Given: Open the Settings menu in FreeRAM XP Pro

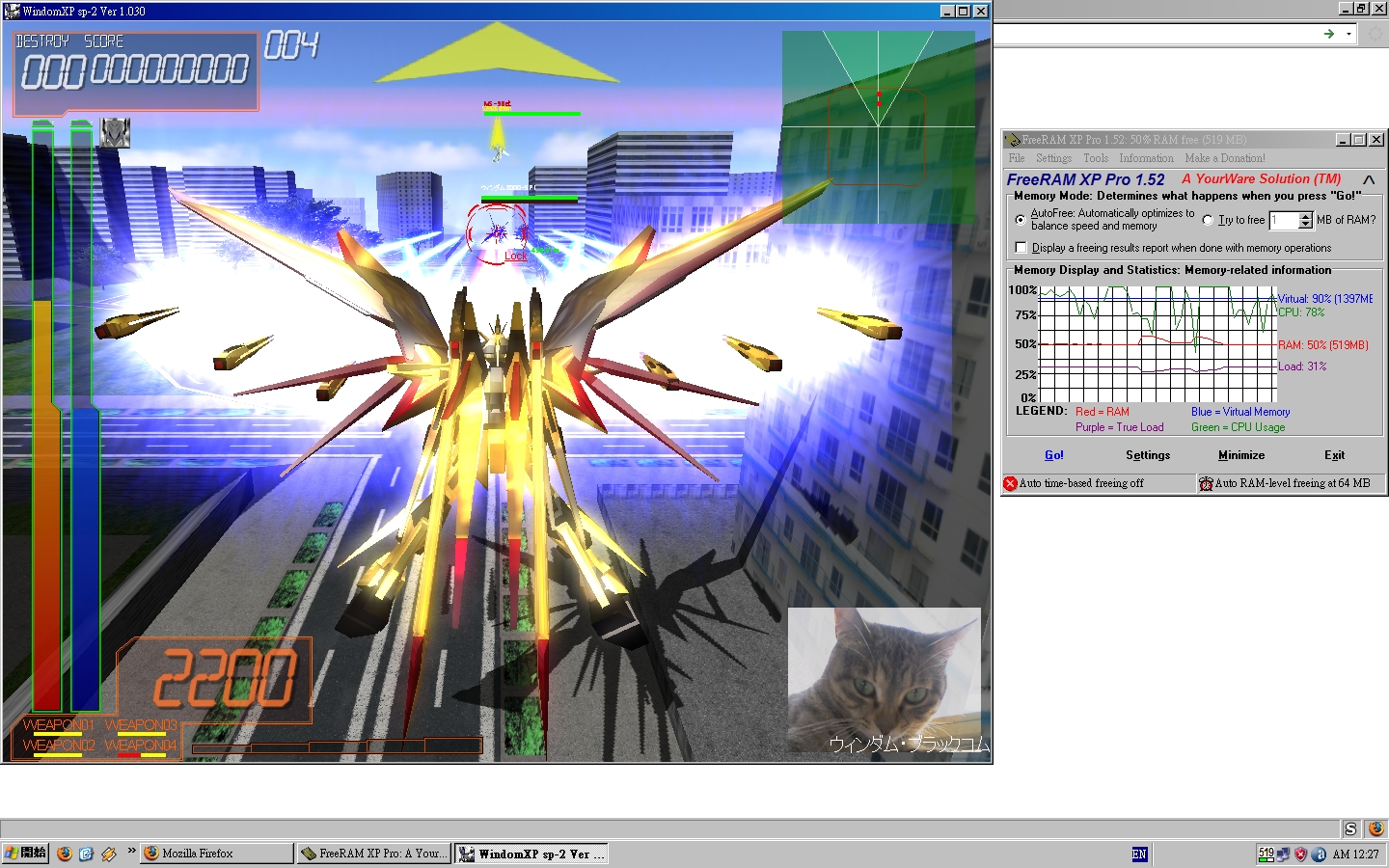Looking at the screenshot, I should point(1053,158).
